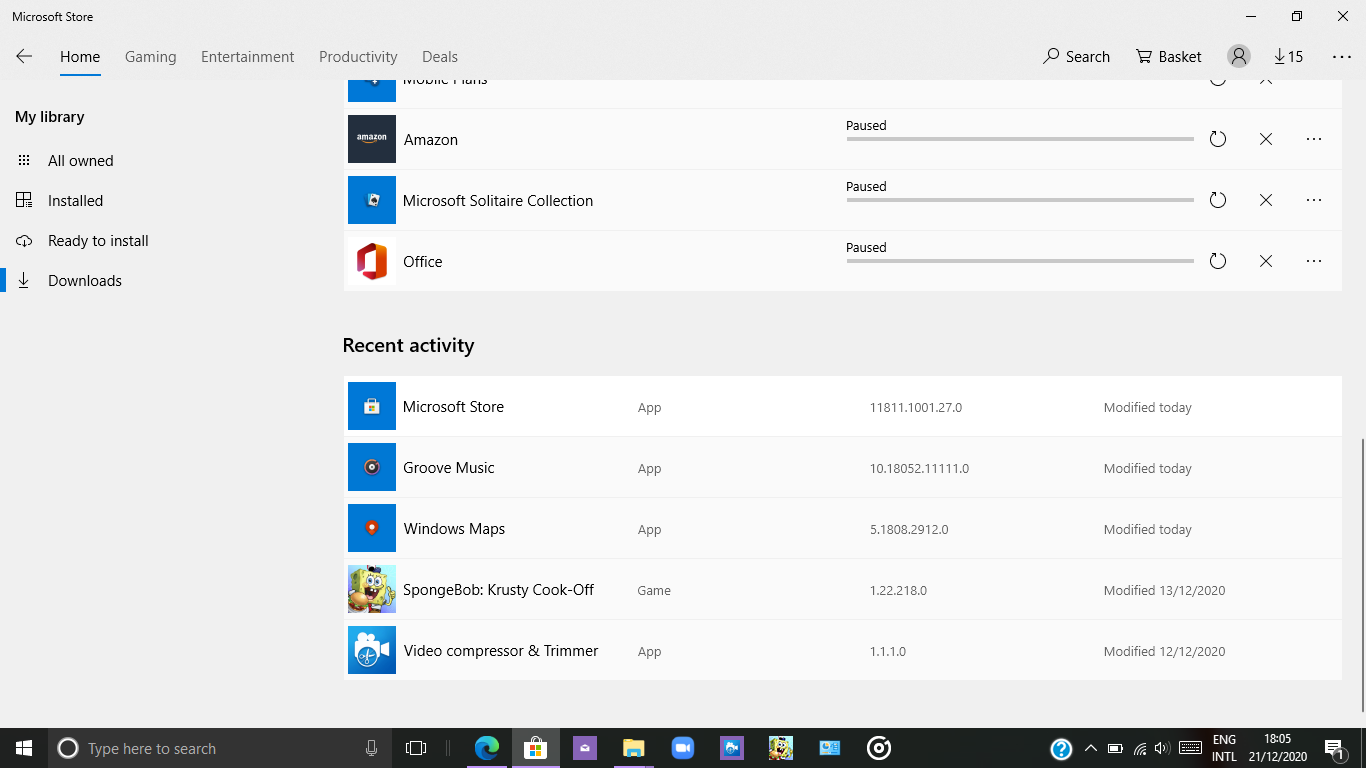1366x768 pixels.
Task: Click the battery status tray icon
Action: click(x=1115, y=748)
